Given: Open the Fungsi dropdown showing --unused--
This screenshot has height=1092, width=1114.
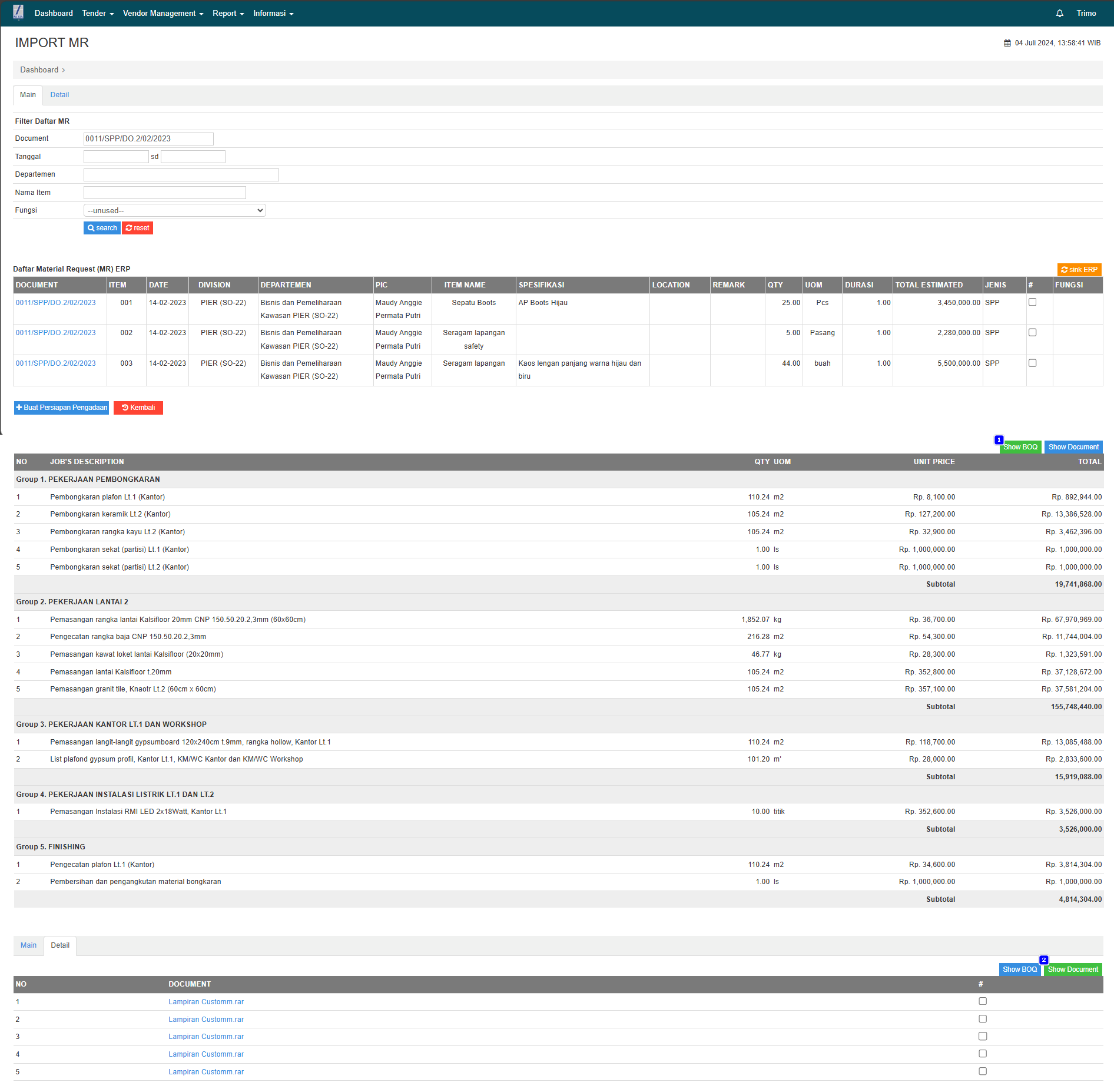Looking at the screenshot, I should pos(174,210).
